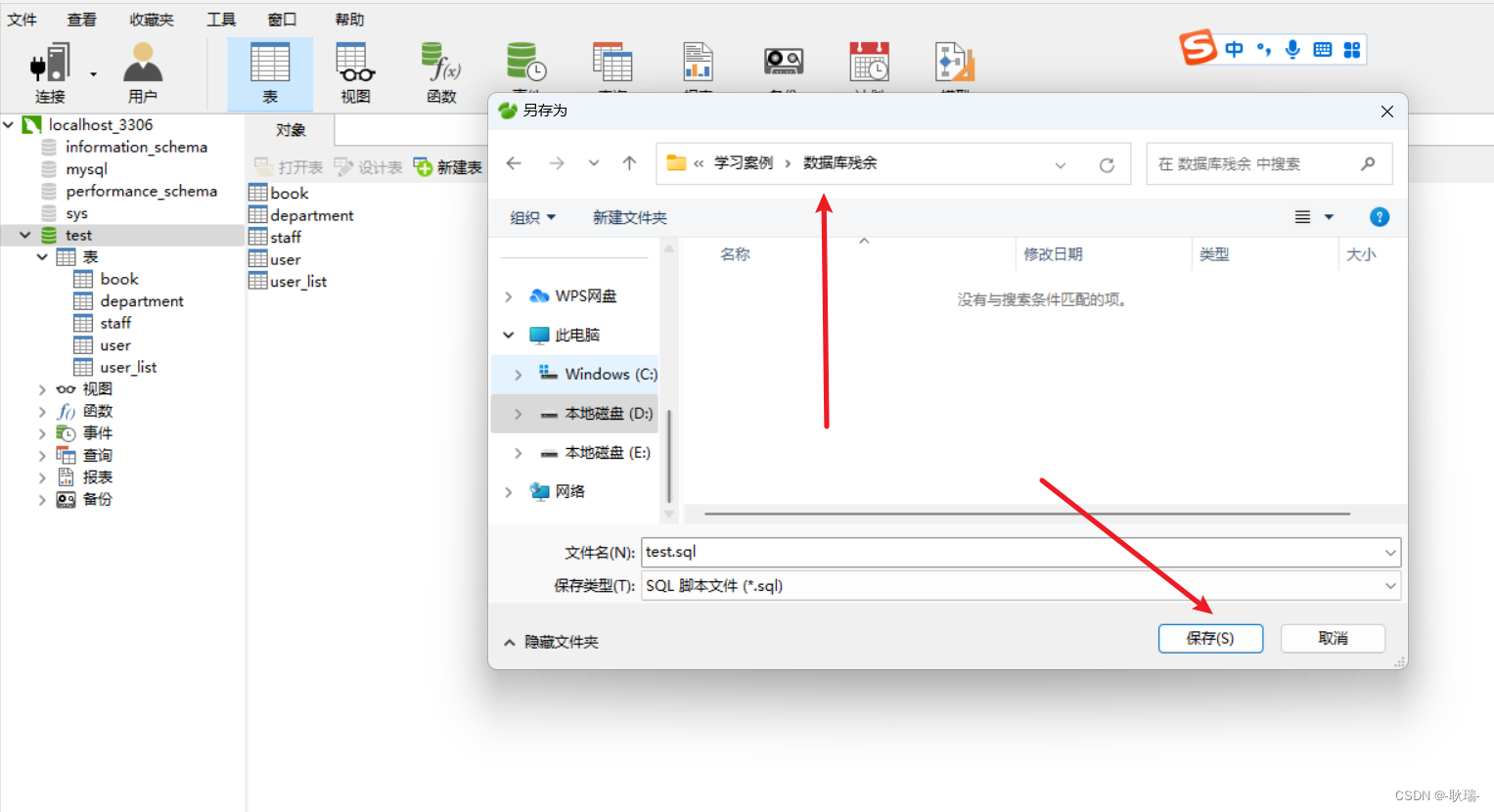Click the Open Table (打开表) button
The height and width of the screenshot is (812, 1494).
(x=289, y=167)
